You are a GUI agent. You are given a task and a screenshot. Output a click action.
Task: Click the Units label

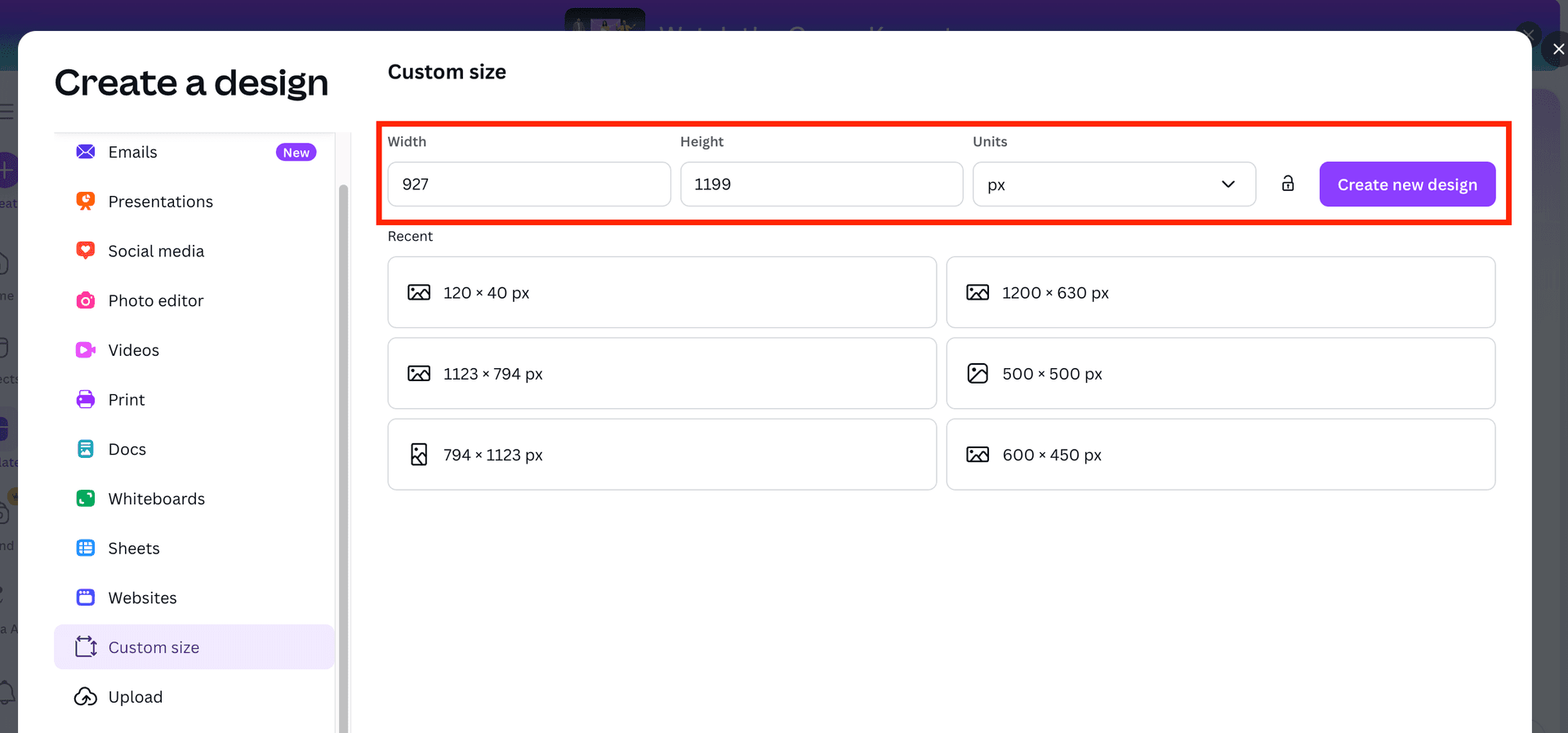990,141
